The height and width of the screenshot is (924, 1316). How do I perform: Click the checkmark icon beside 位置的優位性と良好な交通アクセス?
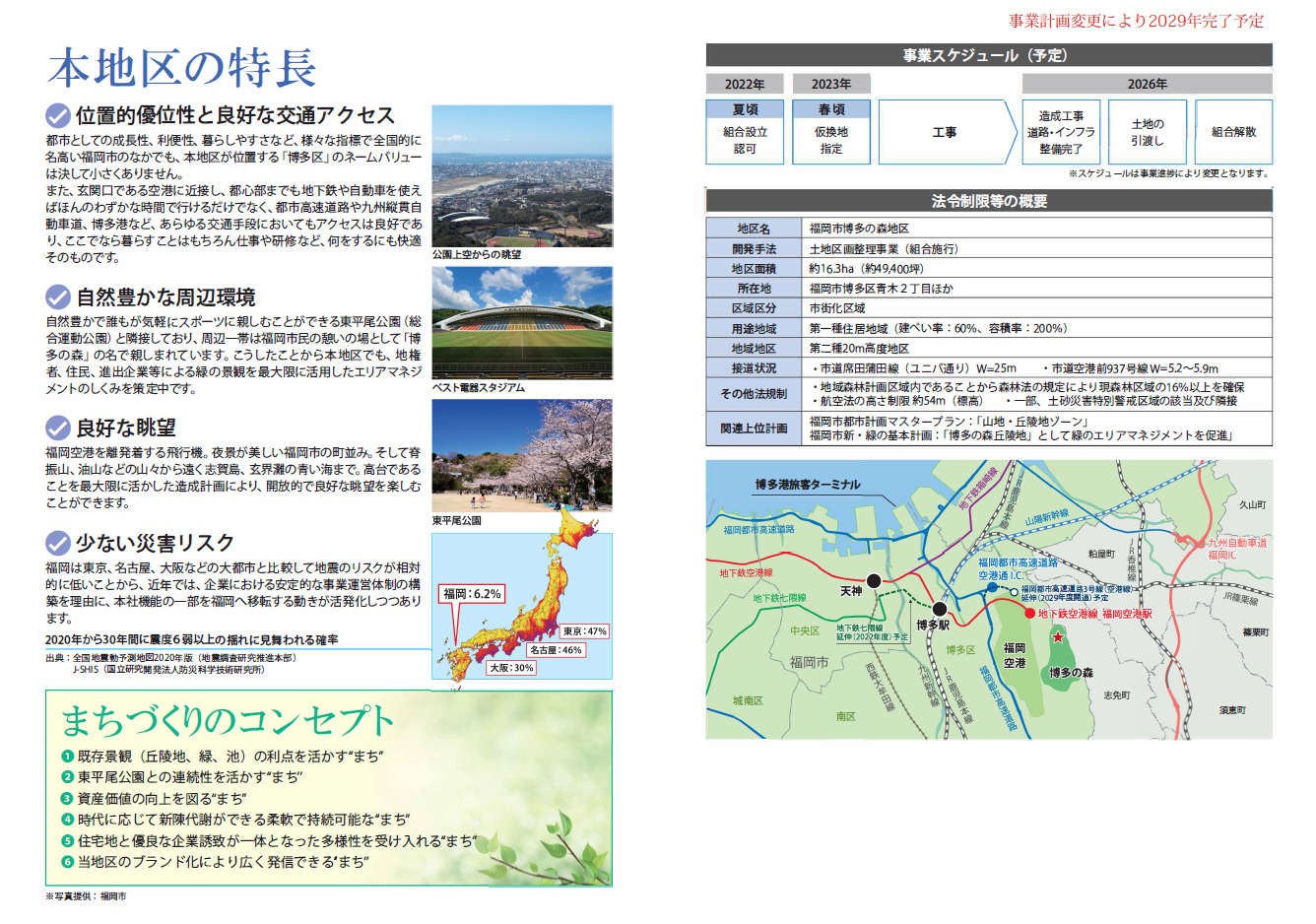58,115
